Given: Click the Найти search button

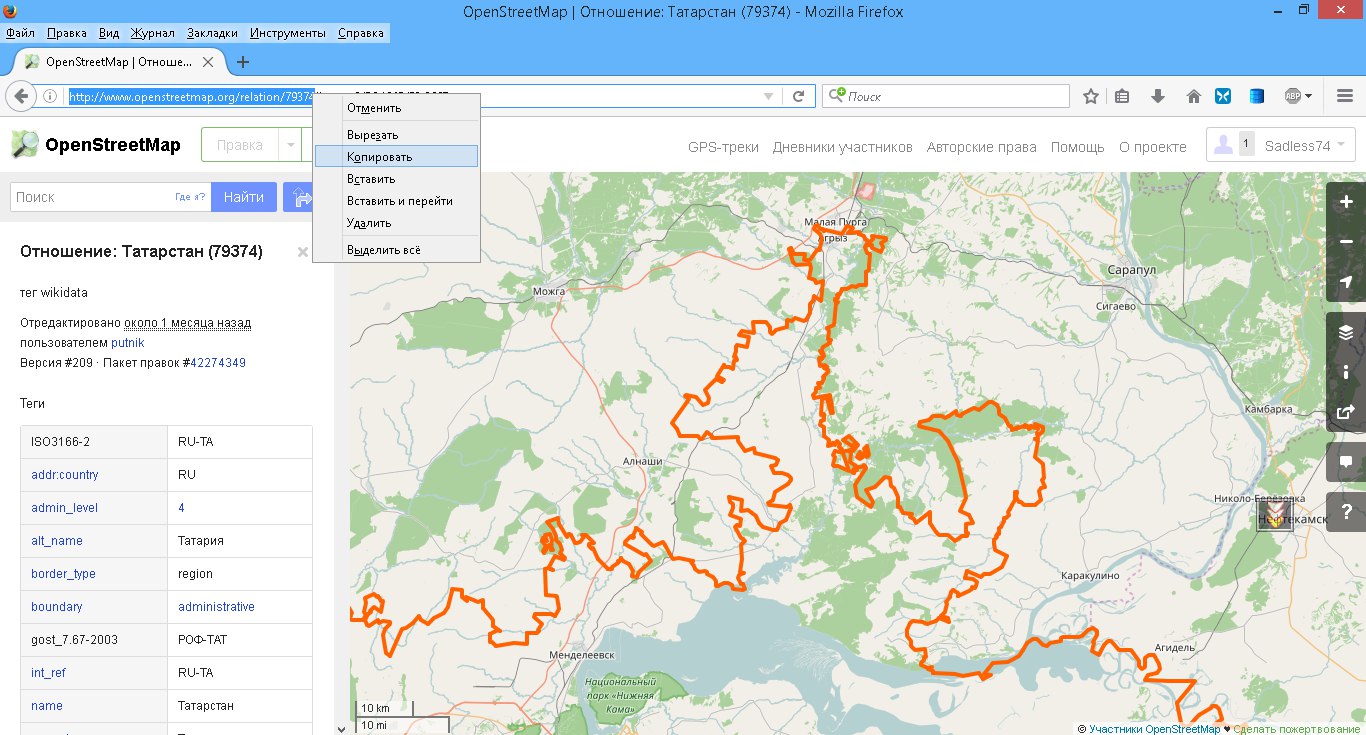Looking at the screenshot, I should (x=244, y=197).
